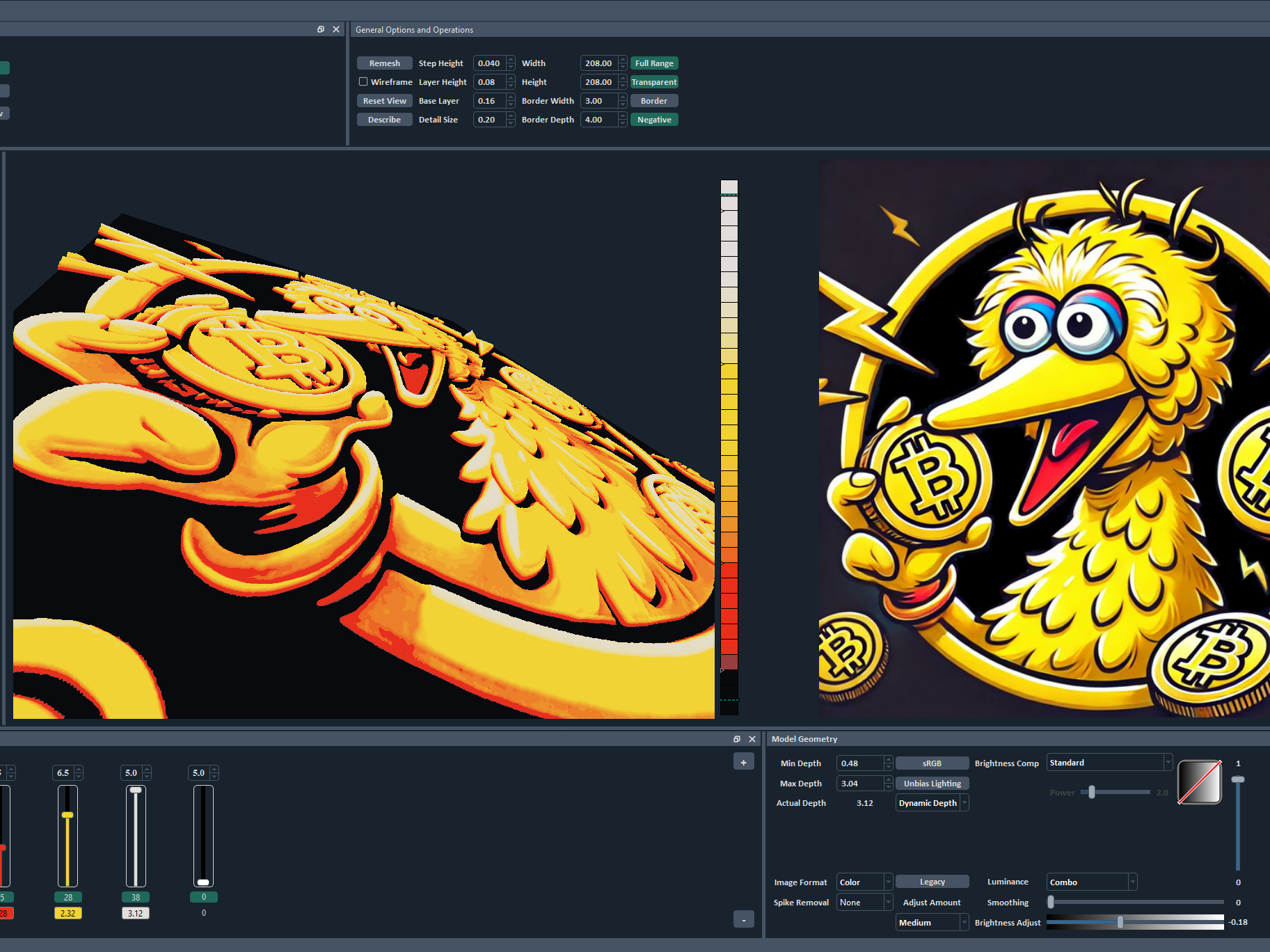Click the yellow filament slider handle
The height and width of the screenshot is (952, 1270).
point(68,815)
